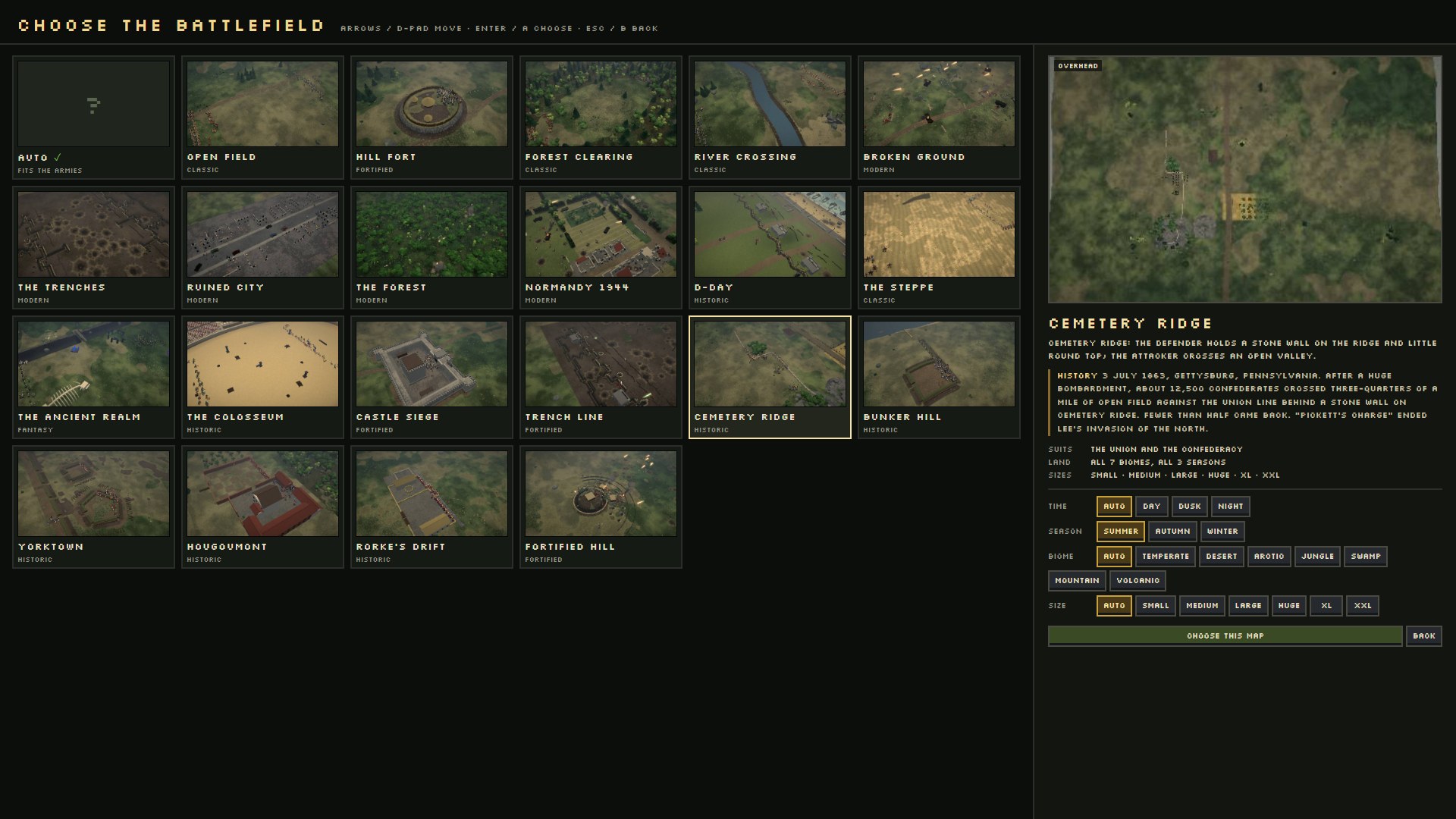Set biome to Mountain
Image resolution: width=1456 pixels, height=819 pixels.
point(1077,581)
